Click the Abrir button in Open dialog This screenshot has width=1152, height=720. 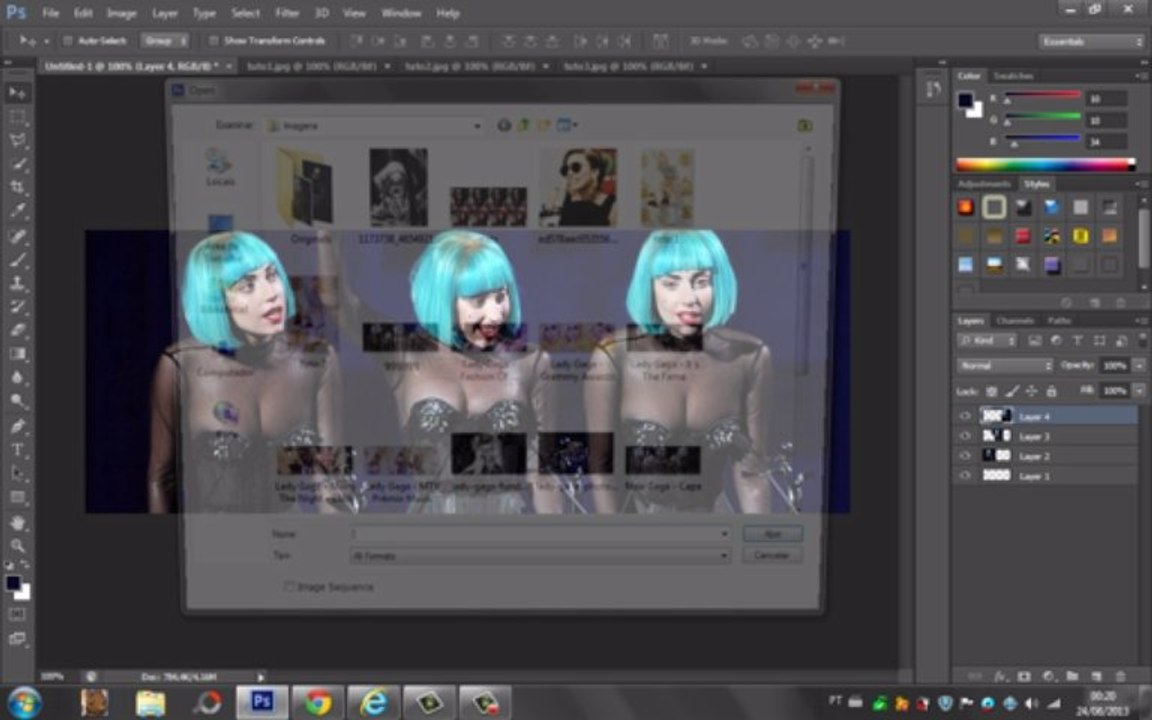[771, 534]
